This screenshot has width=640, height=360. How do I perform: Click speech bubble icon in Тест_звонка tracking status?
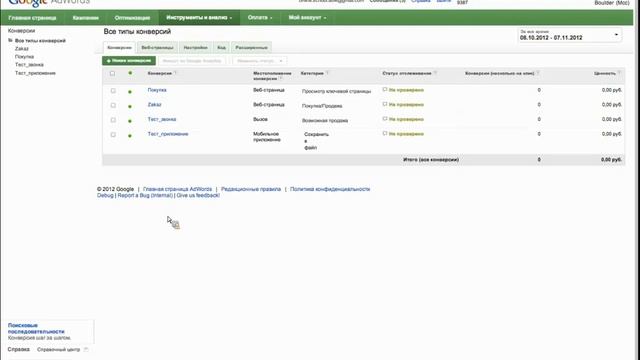pos(384,119)
